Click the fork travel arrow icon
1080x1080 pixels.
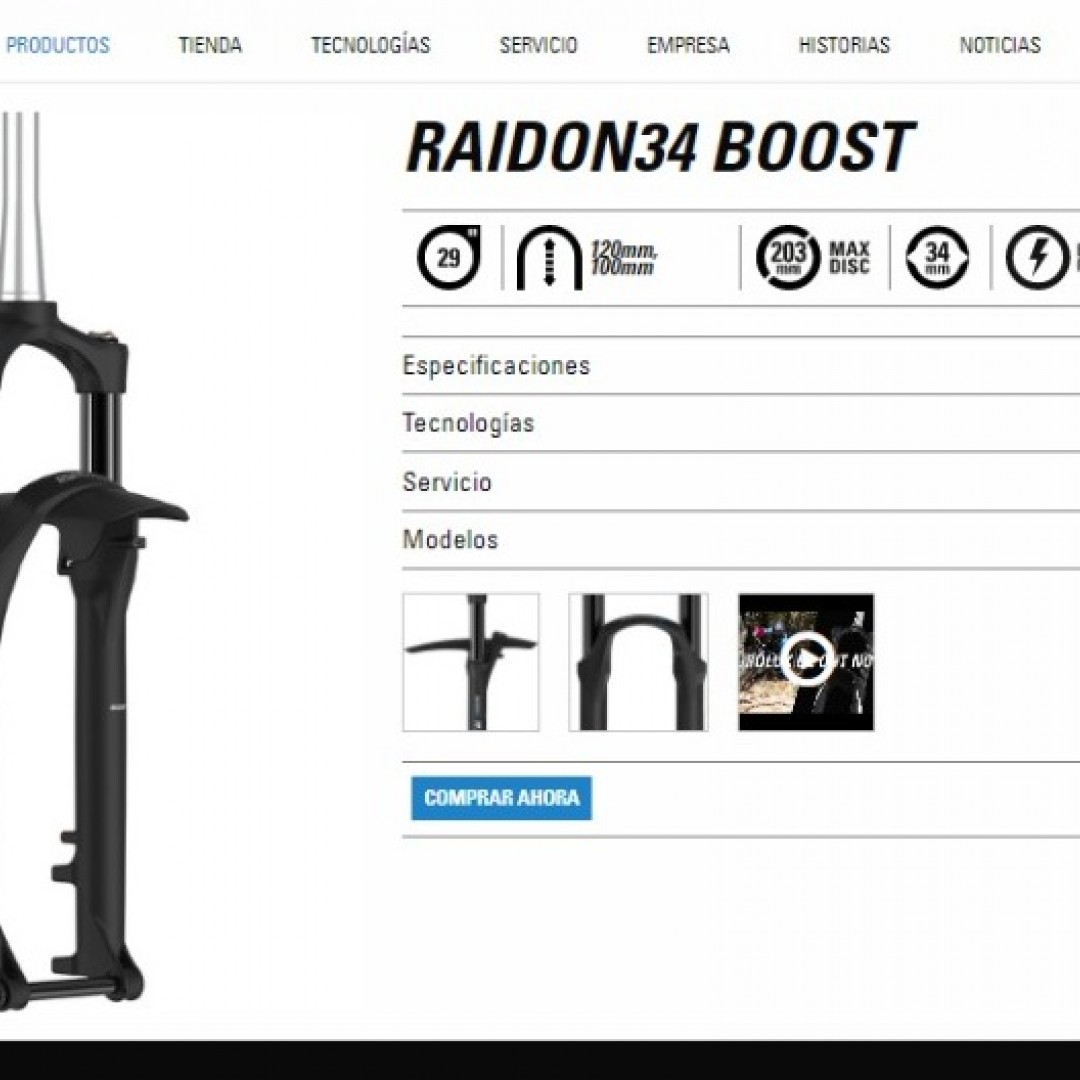549,258
